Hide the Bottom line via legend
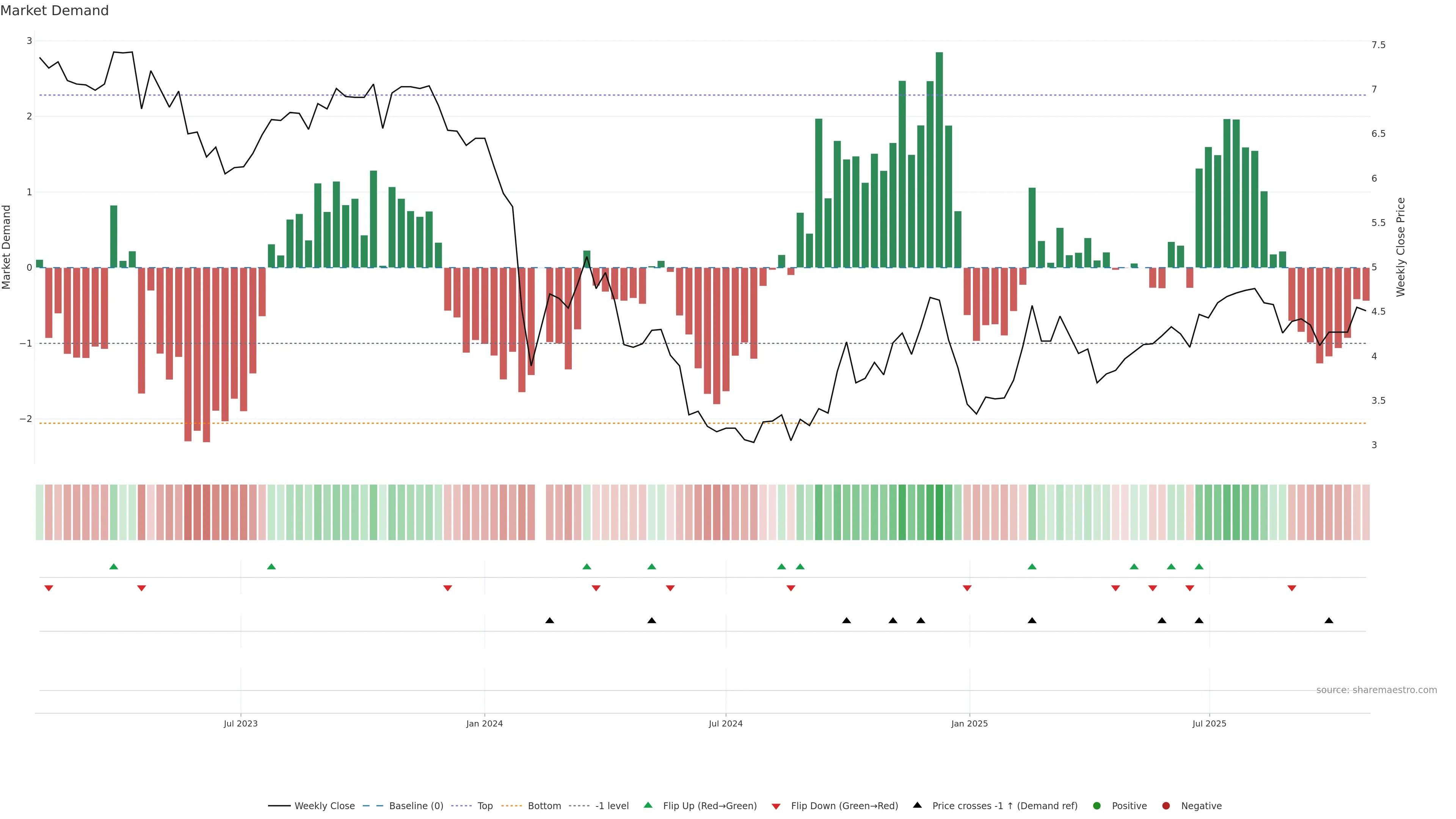The height and width of the screenshot is (819, 1456). click(544, 805)
